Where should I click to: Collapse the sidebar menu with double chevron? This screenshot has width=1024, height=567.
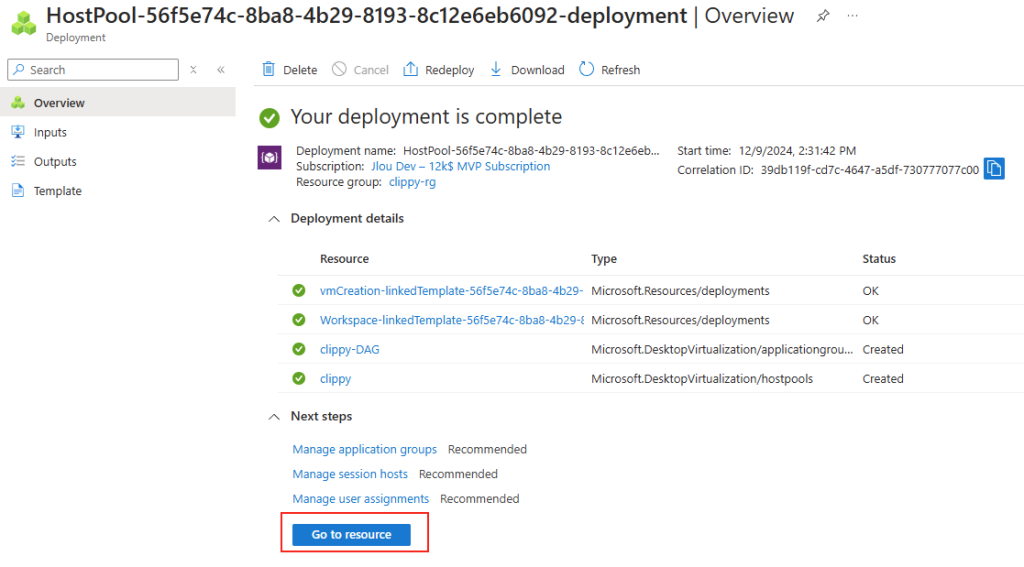pyautogui.click(x=221, y=69)
